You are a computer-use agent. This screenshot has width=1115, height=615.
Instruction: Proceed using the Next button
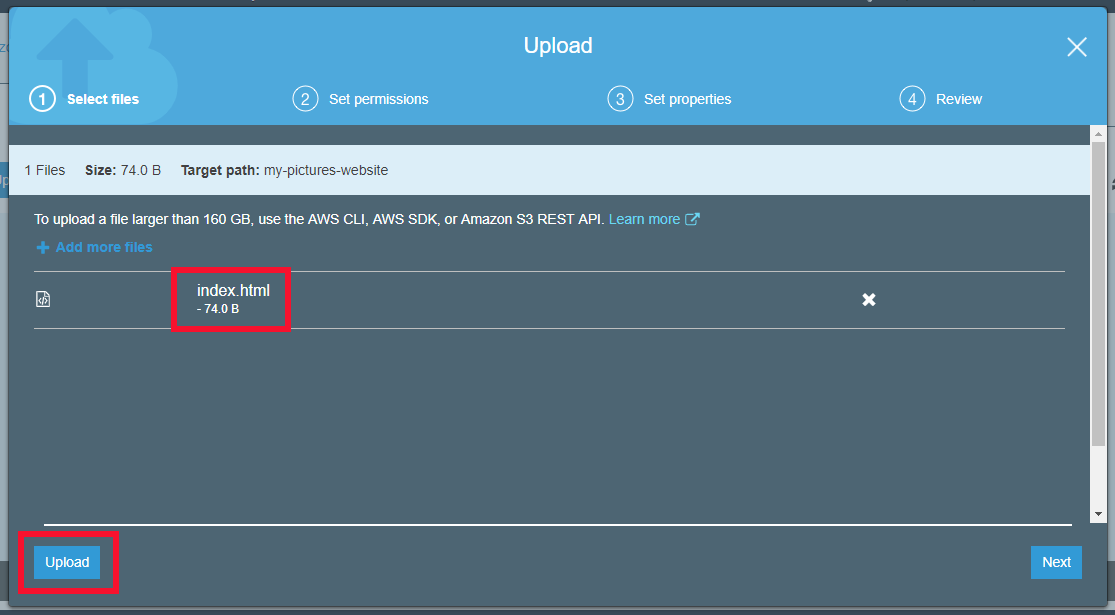coord(1055,562)
